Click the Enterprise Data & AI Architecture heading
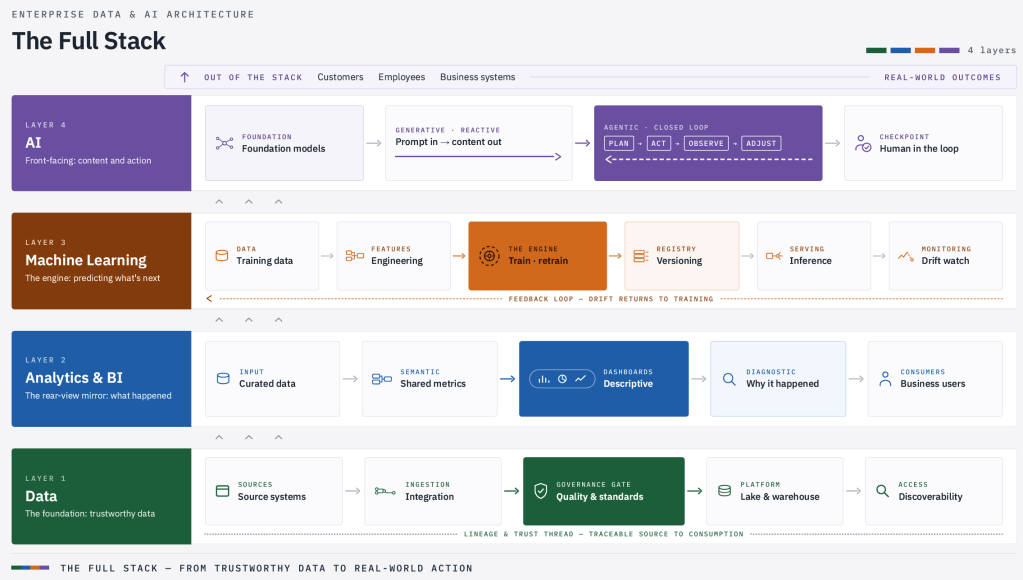The height and width of the screenshot is (580, 1023). [x=133, y=14]
